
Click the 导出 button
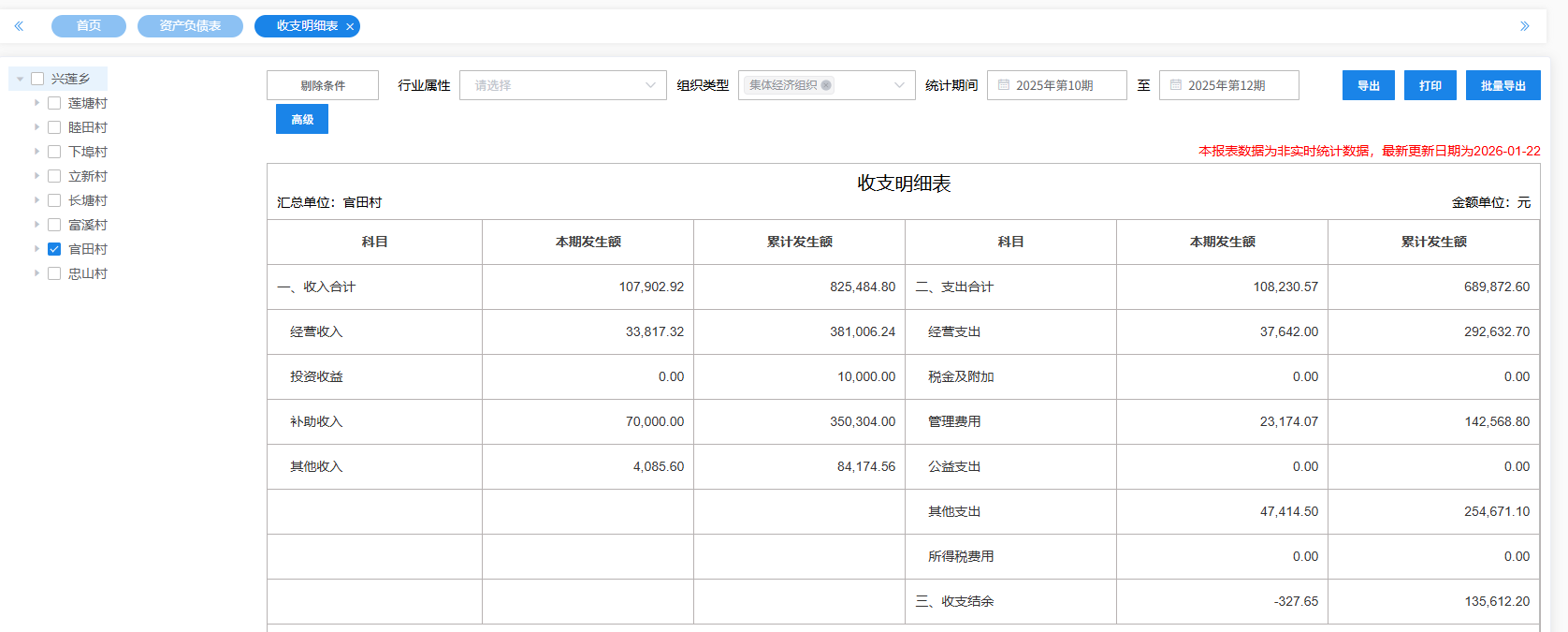coord(1368,85)
